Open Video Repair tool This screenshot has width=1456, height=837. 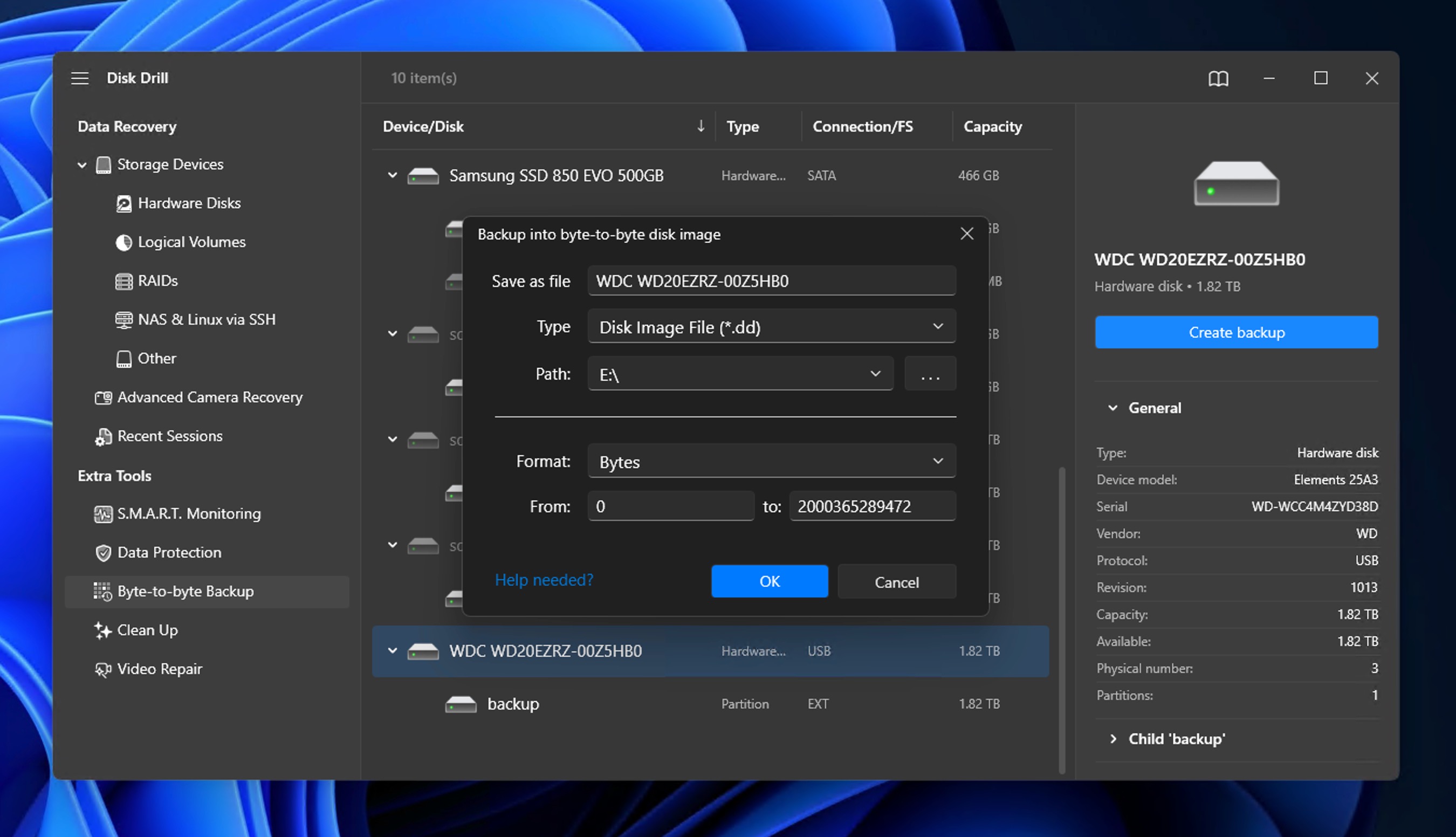tap(160, 670)
